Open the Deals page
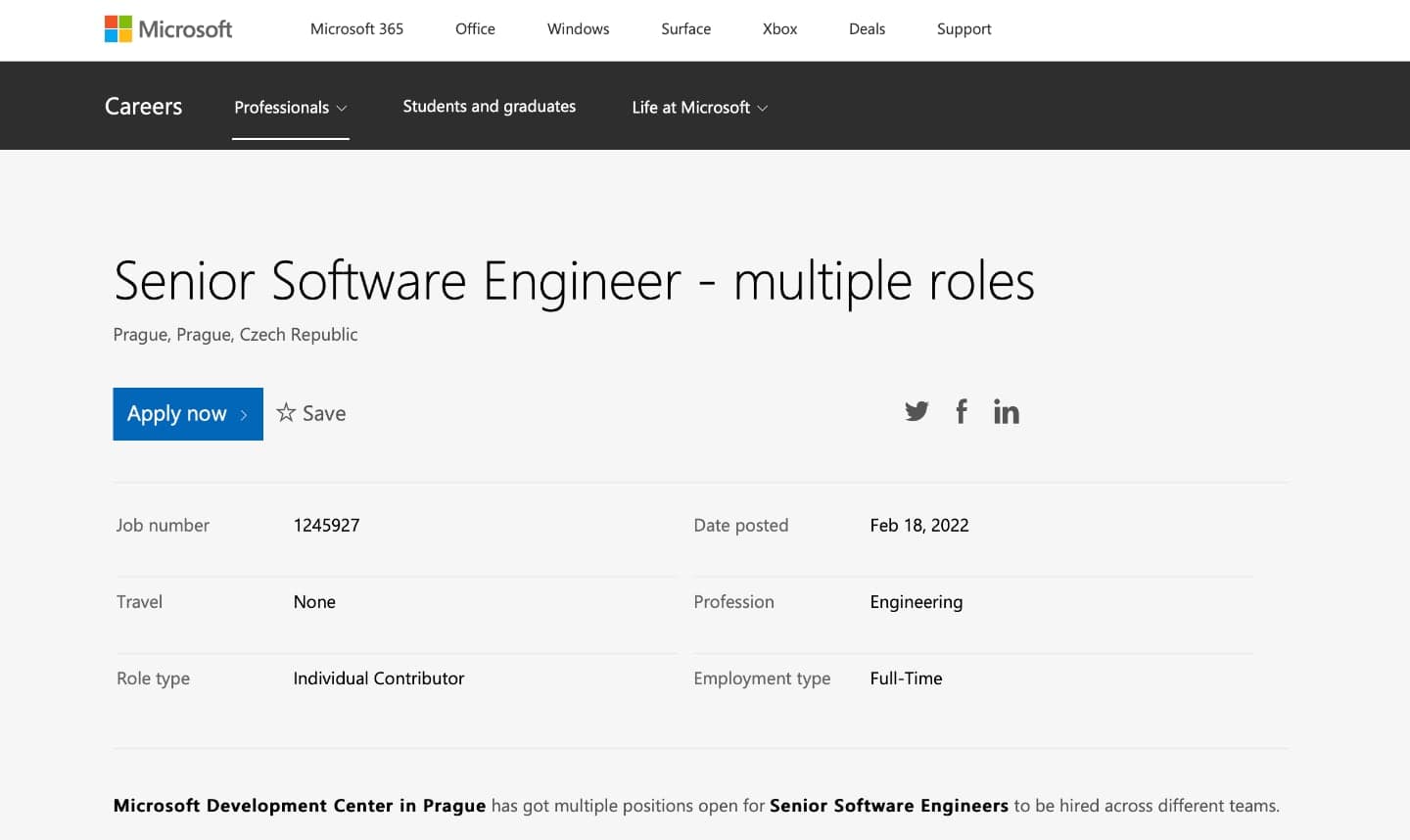Screen dimensions: 1410x840 click(x=867, y=28)
